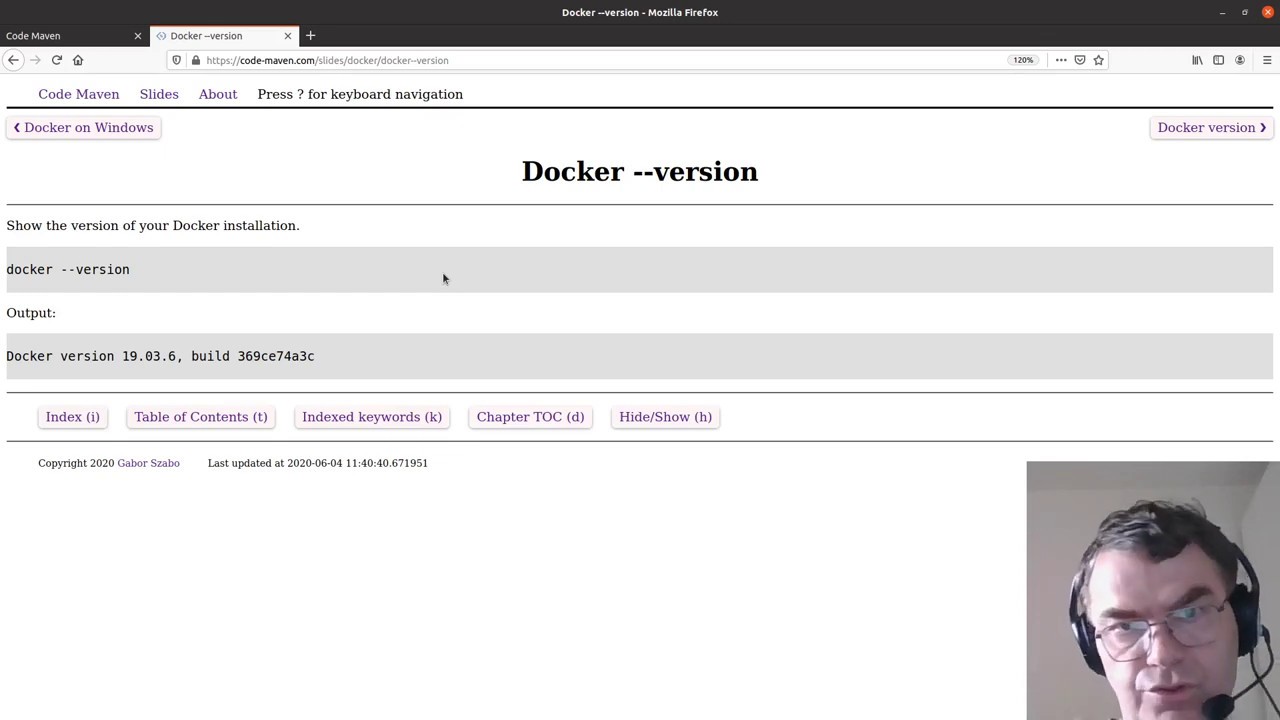Click the Docker version 19.03.6 output line

(x=160, y=356)
